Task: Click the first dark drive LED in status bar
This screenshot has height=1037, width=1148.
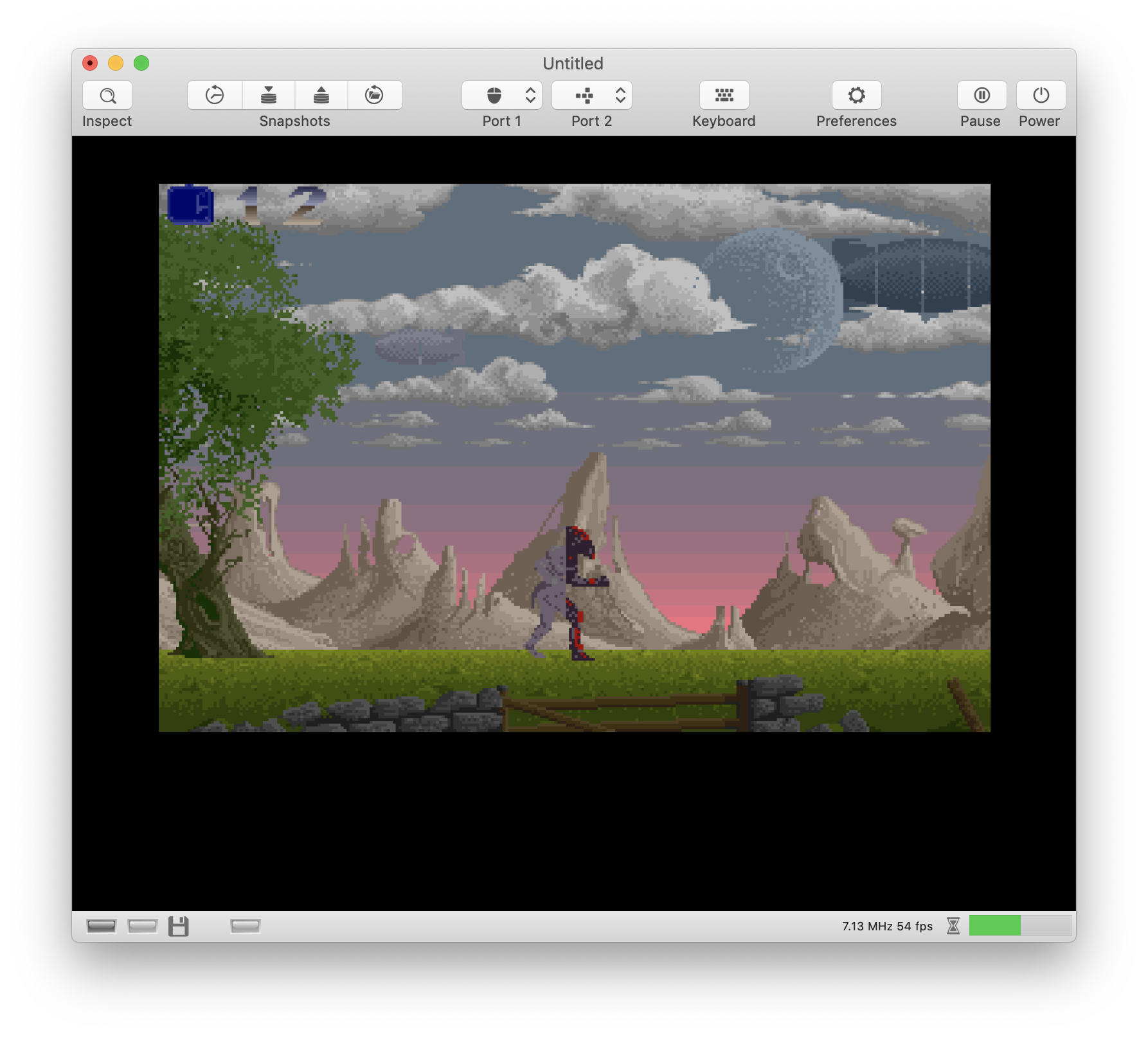Action: pyautogui.click(x=102, y=926)
